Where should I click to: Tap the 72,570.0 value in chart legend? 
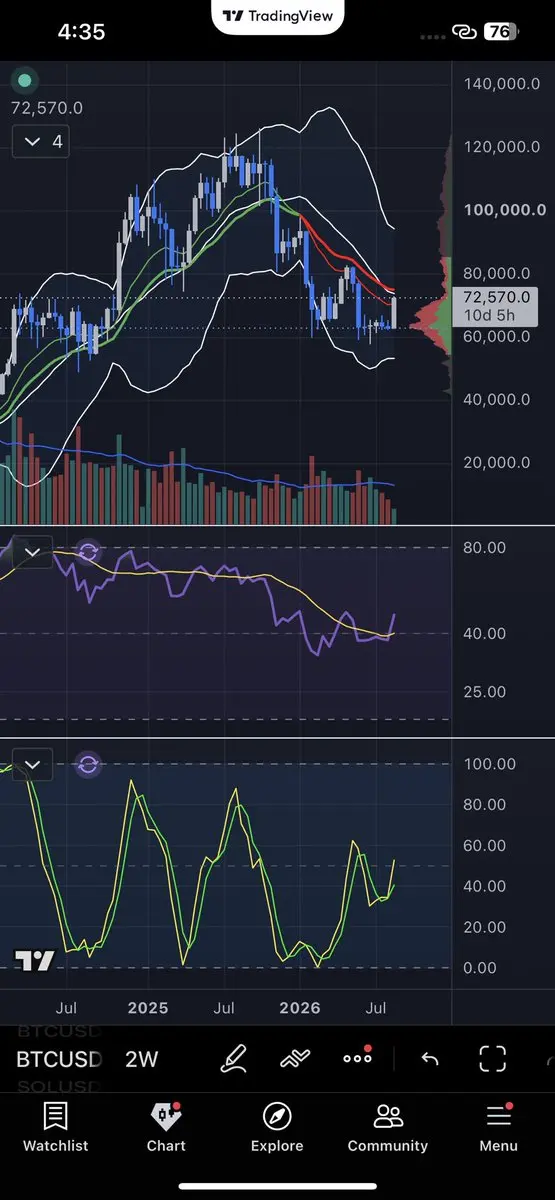pyautogui.click(x=47, y=108)
